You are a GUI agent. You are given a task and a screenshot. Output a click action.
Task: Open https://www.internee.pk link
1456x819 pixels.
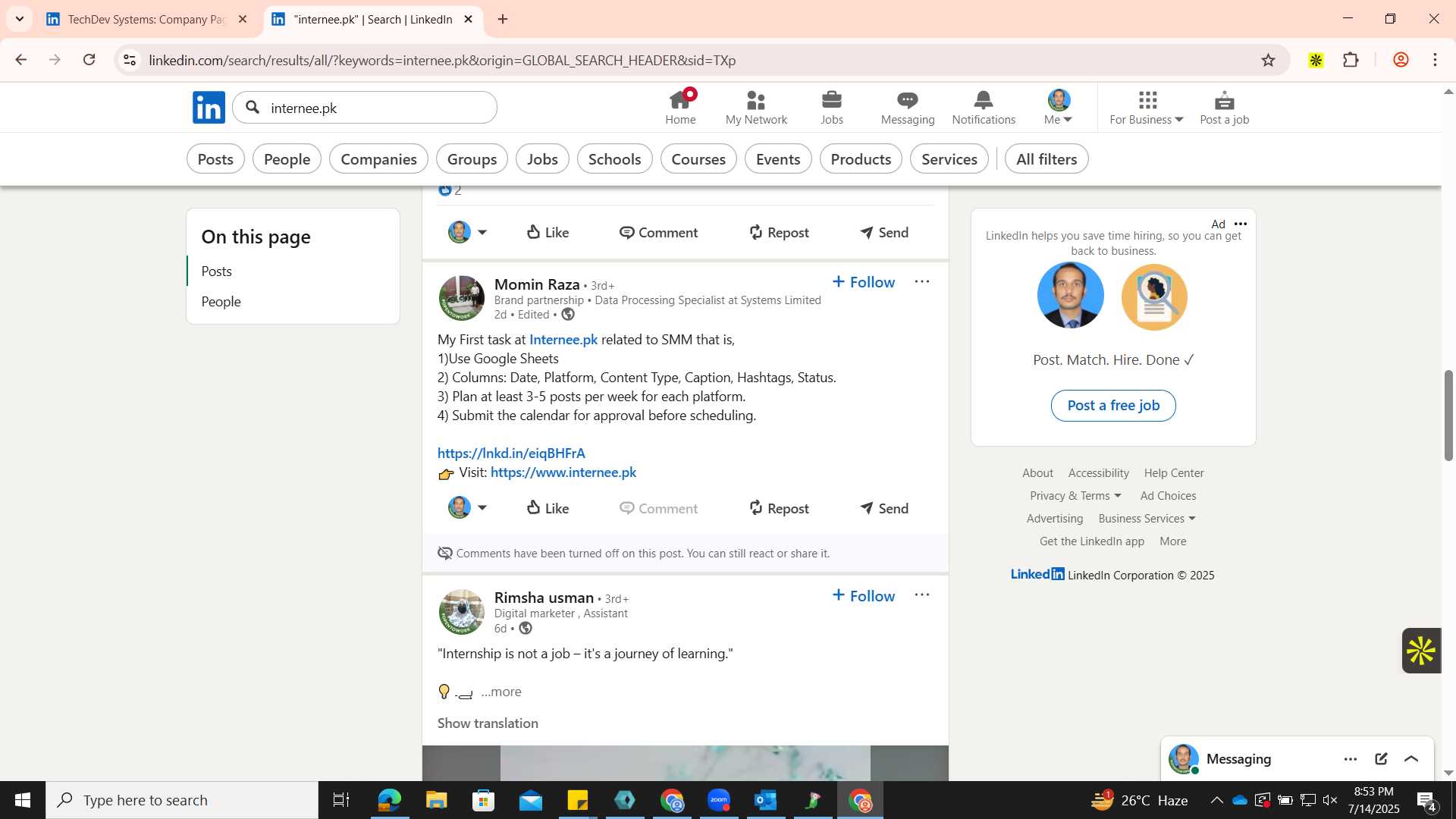pyautogui.click(x=563, y=472)
